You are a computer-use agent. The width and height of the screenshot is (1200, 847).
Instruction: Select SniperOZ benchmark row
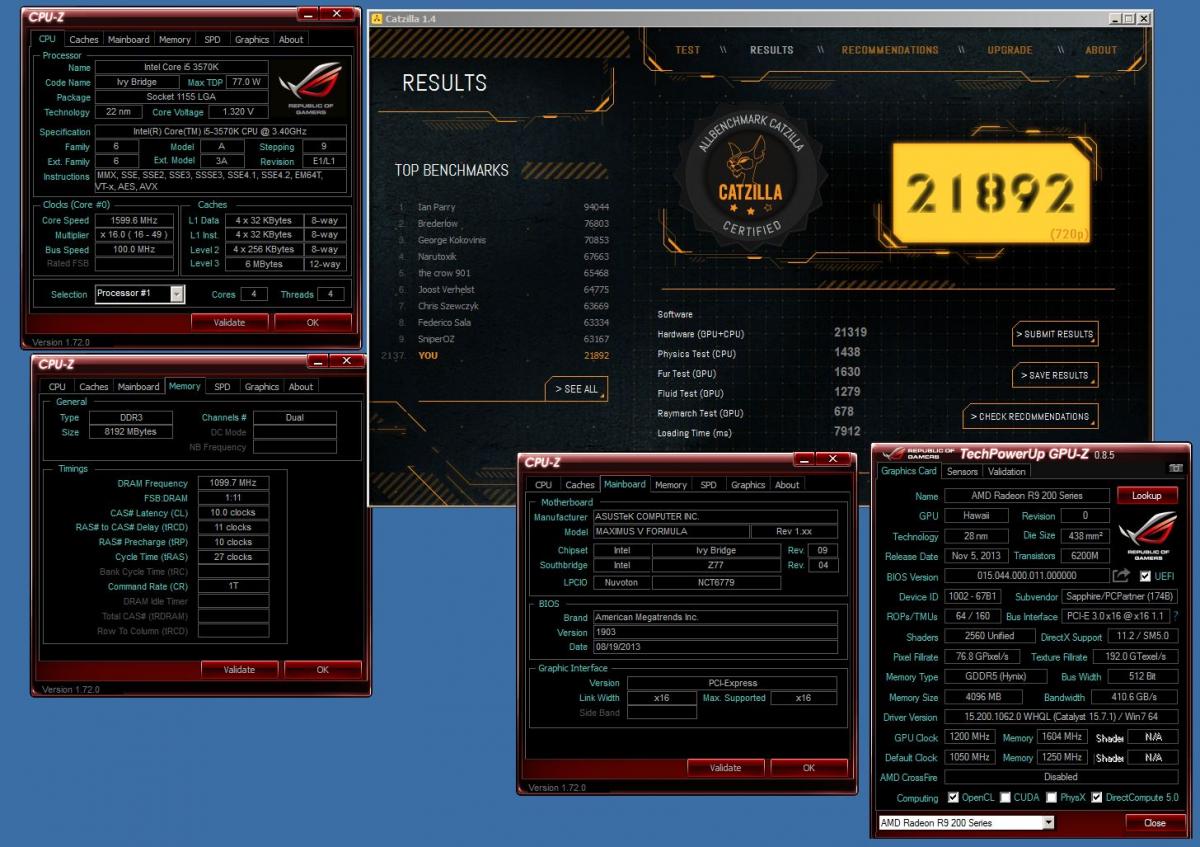(x=503, y=339)
